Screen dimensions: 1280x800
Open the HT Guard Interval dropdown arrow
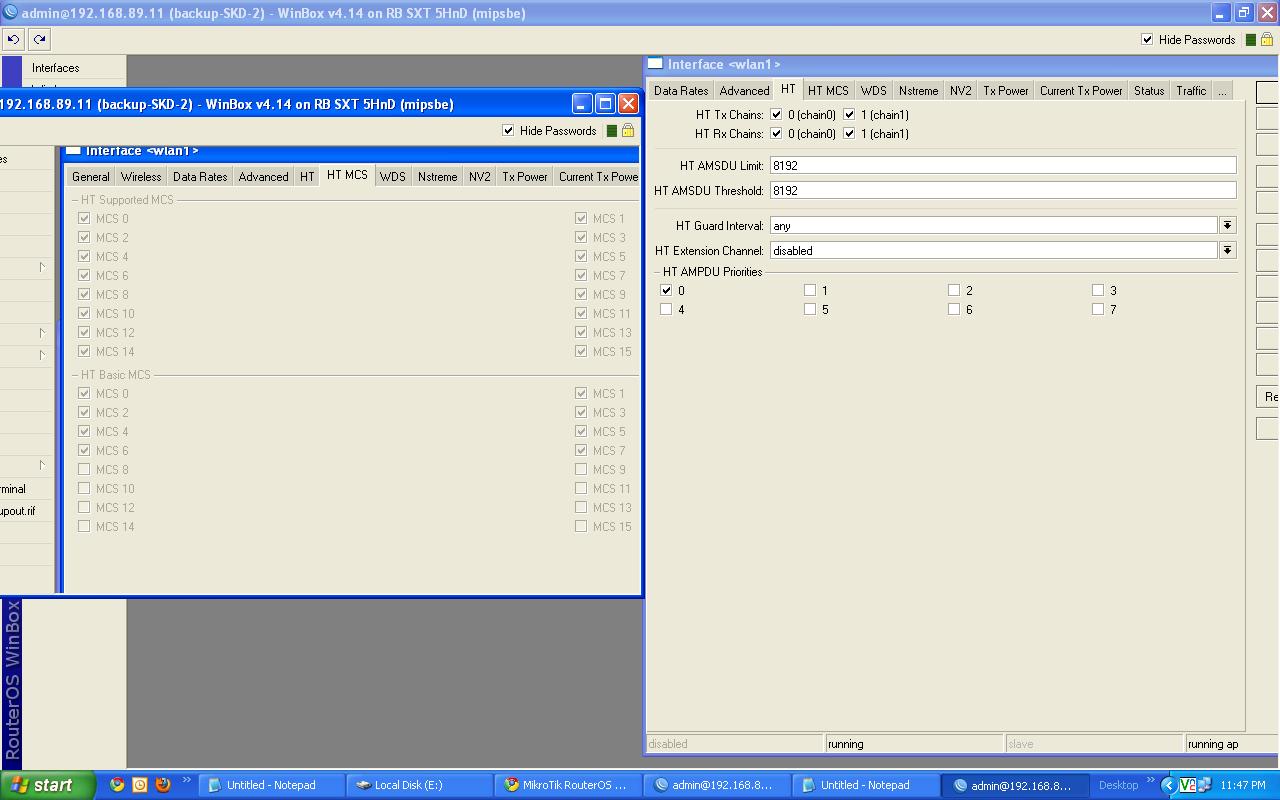[1228, 226]
